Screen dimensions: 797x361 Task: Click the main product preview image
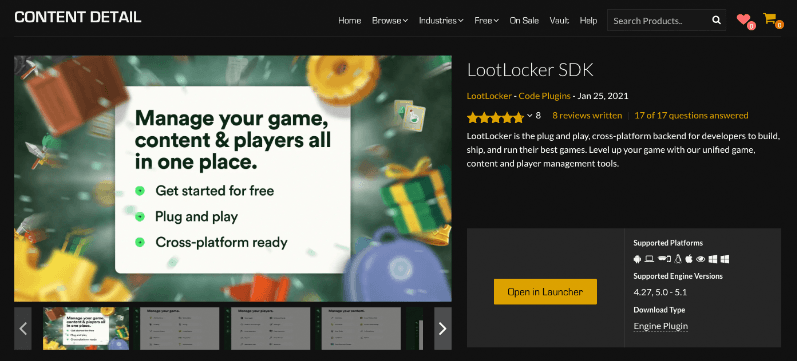click(233, 178)
